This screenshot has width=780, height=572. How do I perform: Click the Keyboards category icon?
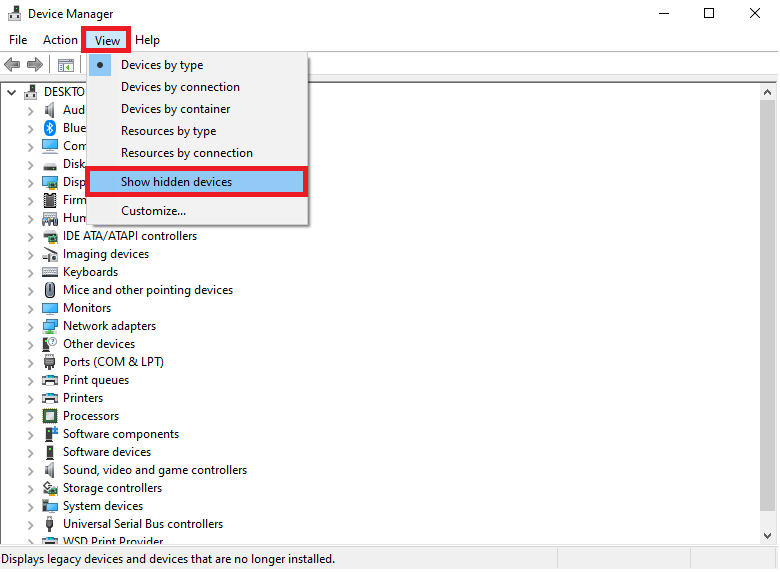click(50, 272)
